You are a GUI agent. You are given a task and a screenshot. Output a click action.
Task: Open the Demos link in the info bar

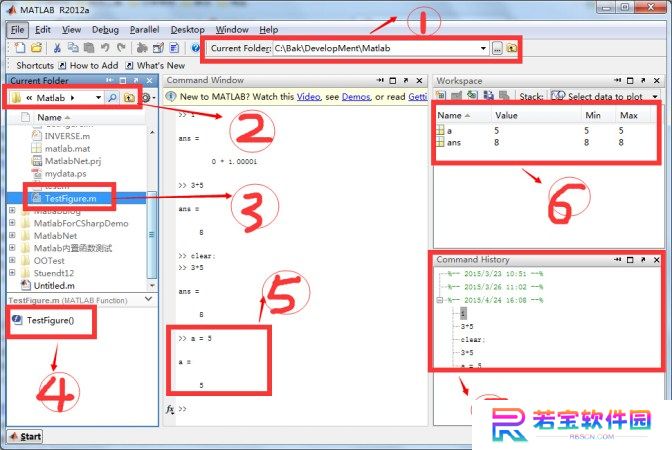coord(356,97)
